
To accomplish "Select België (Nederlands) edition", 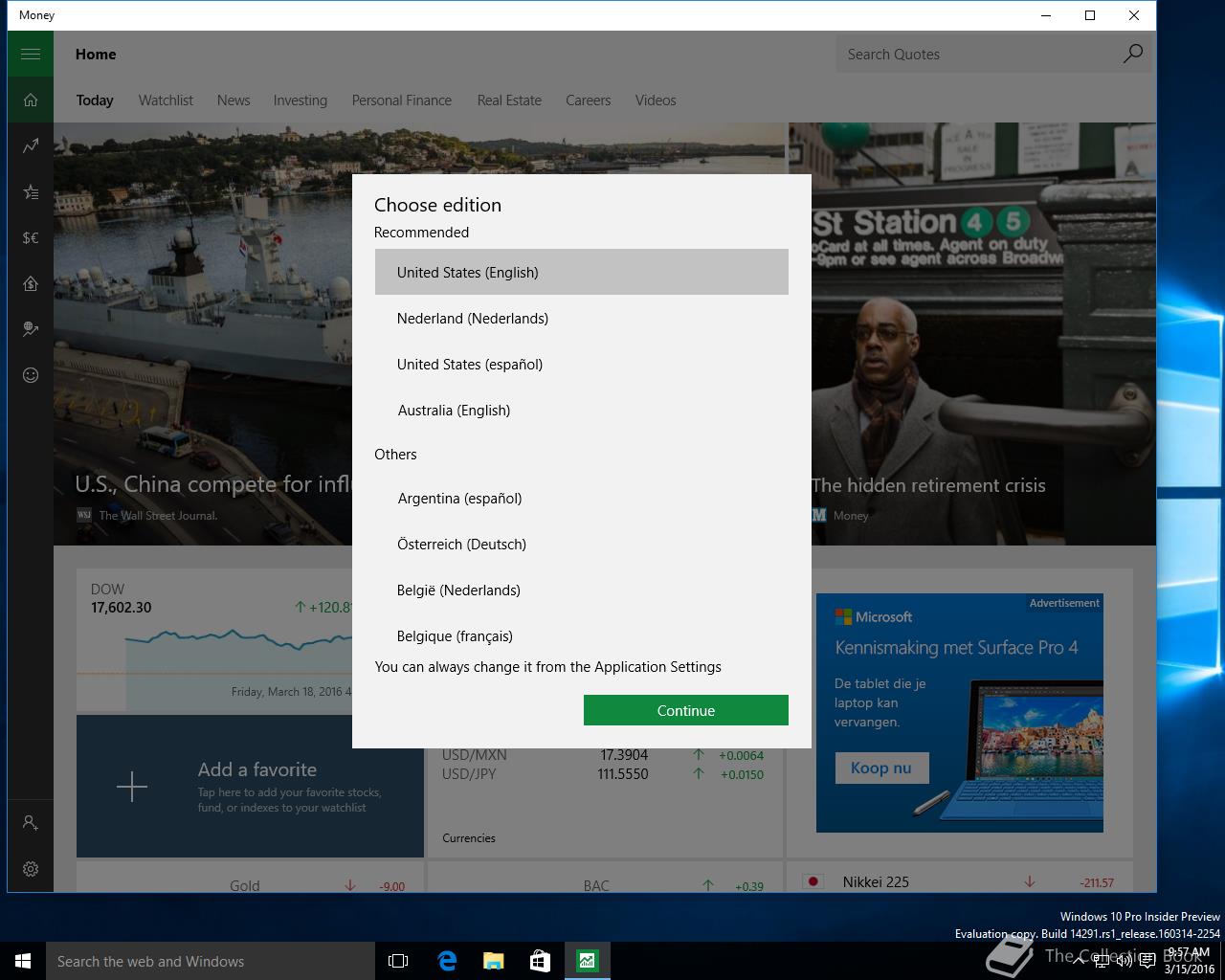I will click(x=582, y=590).
